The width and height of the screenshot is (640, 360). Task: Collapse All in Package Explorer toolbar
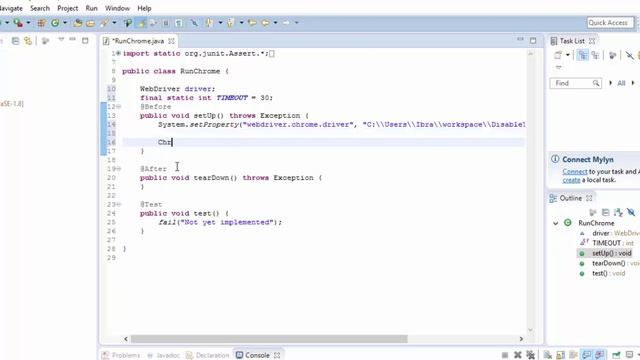[16, 41]
